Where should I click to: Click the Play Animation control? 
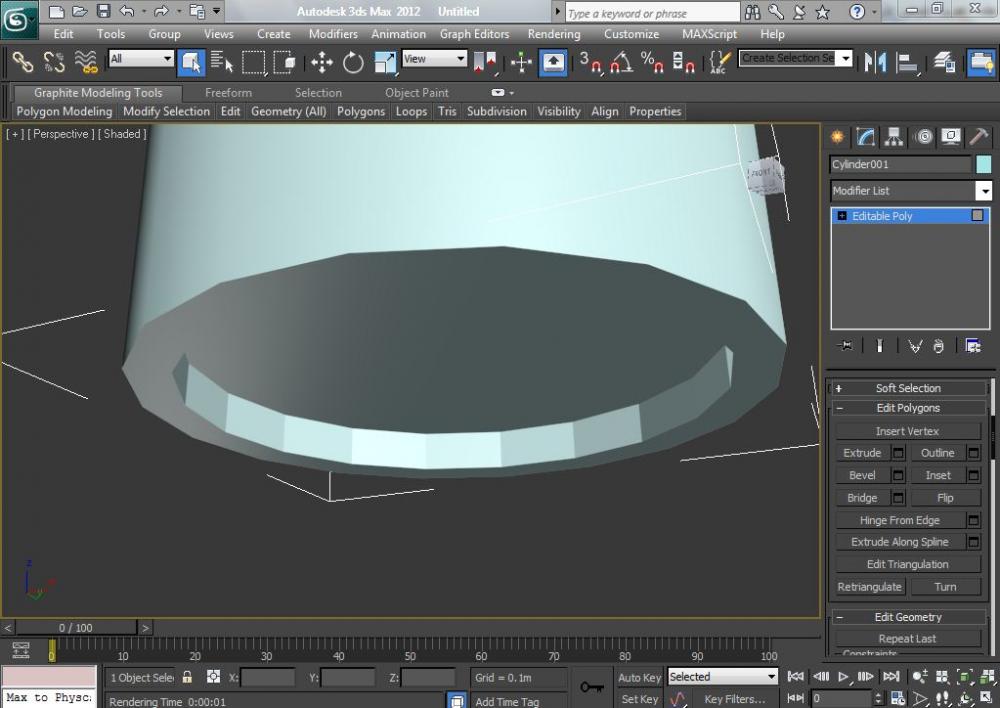tap(844, 677)
